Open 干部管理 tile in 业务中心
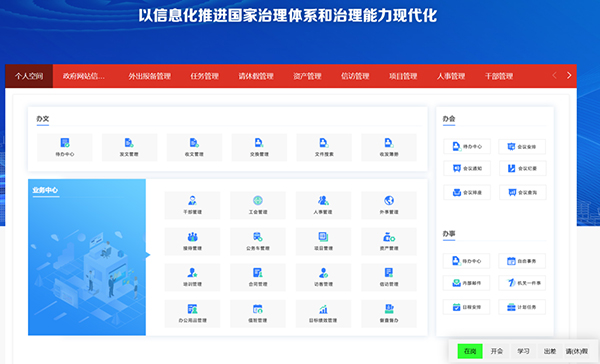Viewport: 600px width, 364px height. 192,206
